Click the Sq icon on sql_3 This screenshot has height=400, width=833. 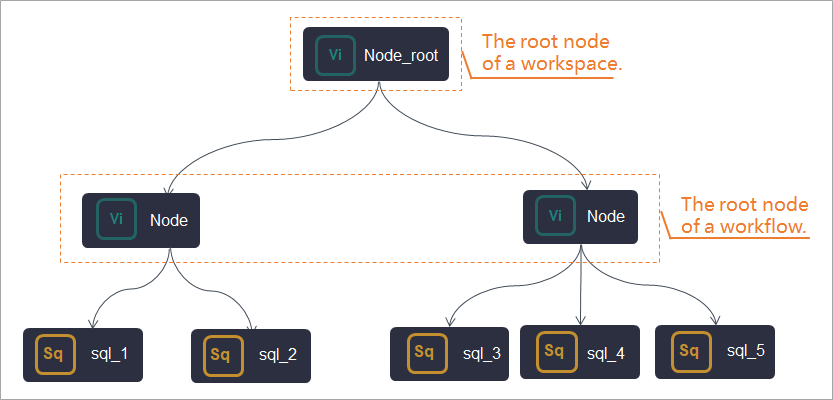click(x=428, y=352)
